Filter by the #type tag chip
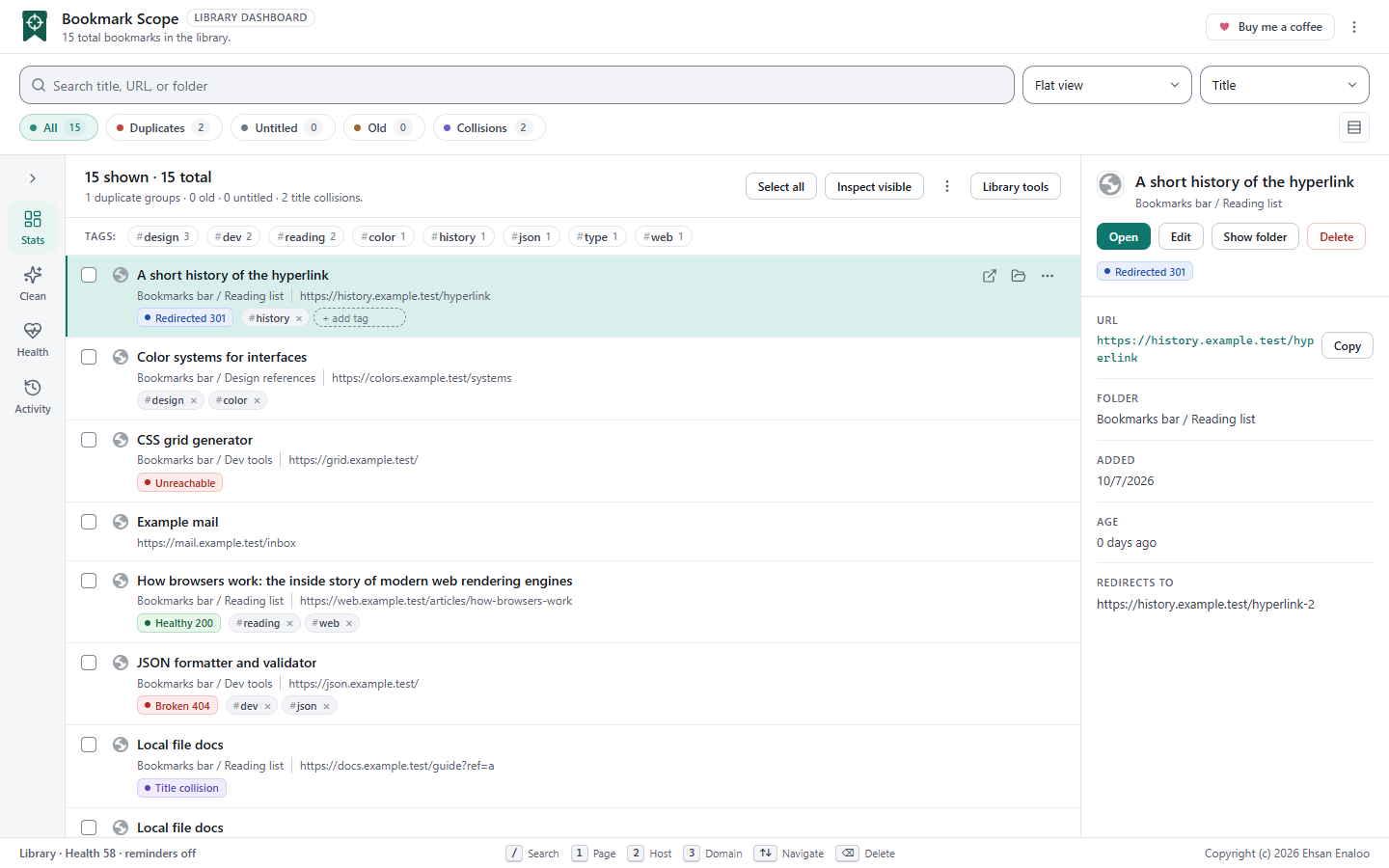Image resolution: width=1389 pixels, height=868 pixels. [597, 237]
